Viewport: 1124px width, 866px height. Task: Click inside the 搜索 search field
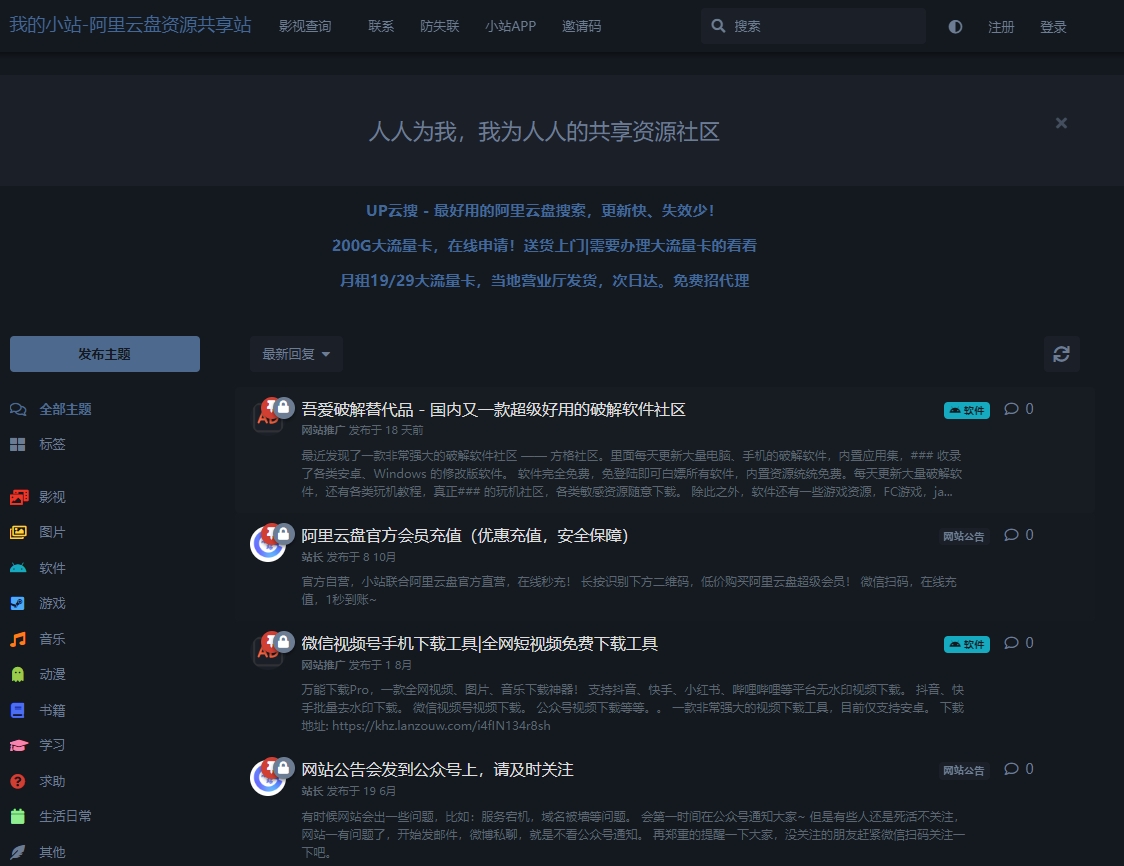click(x=813, y=26)
